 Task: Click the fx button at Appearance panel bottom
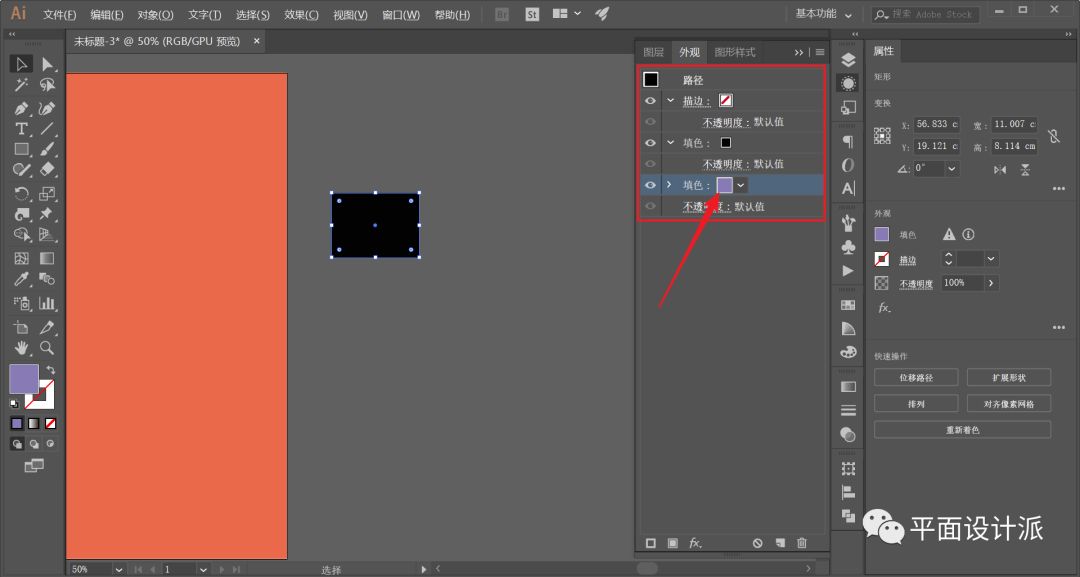[695, 543]
